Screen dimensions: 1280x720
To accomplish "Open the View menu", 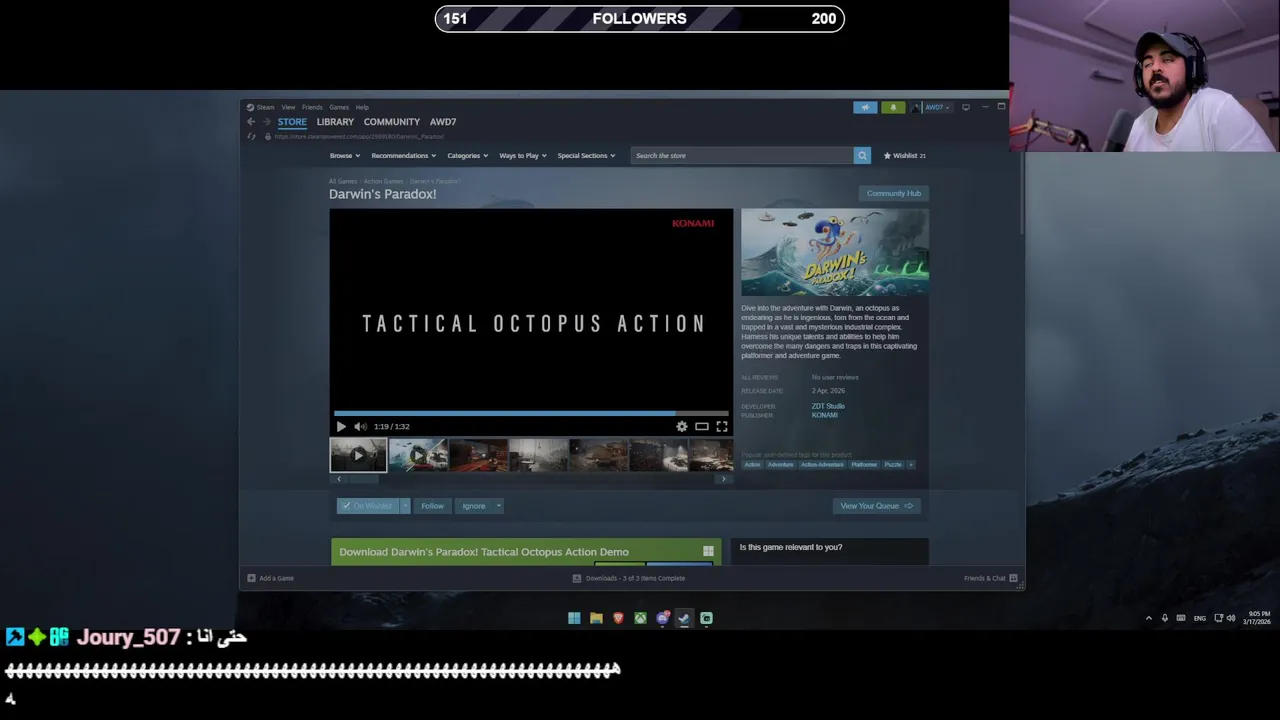I will [288, 107].
